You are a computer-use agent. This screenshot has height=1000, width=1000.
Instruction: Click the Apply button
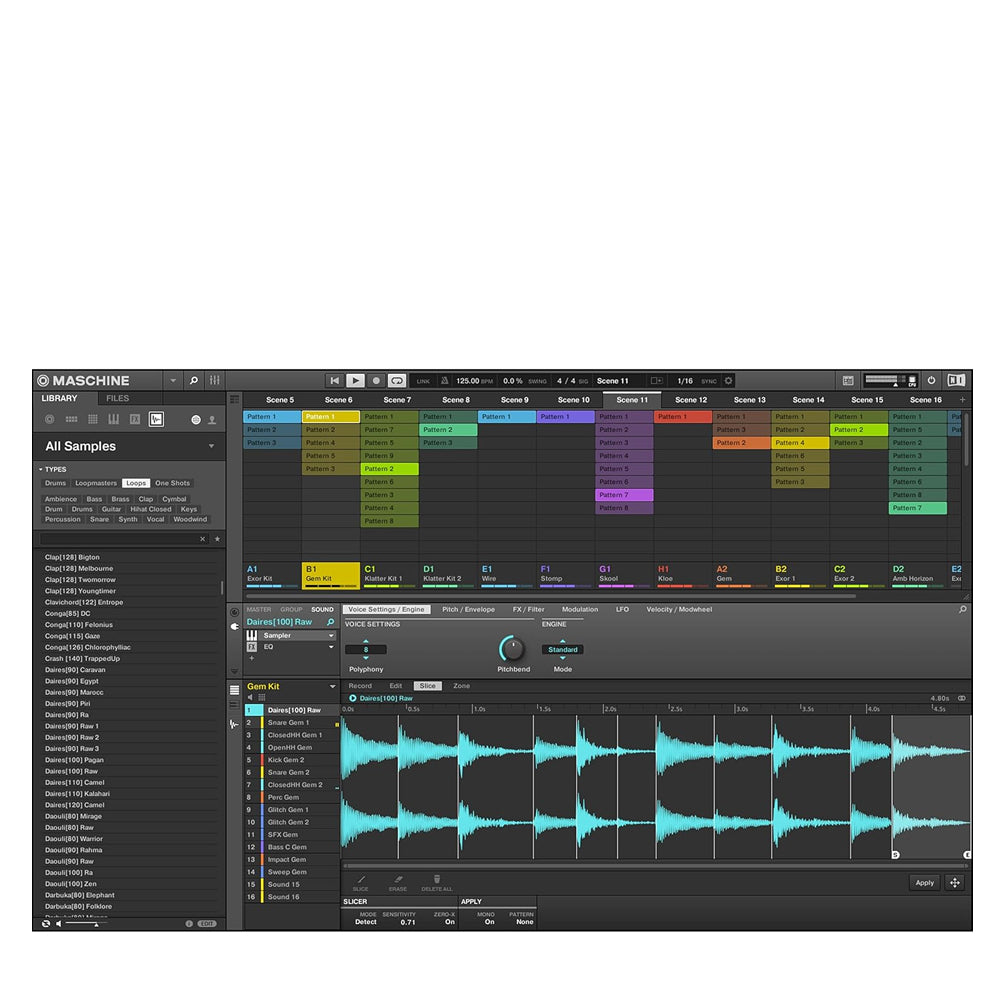924,883
